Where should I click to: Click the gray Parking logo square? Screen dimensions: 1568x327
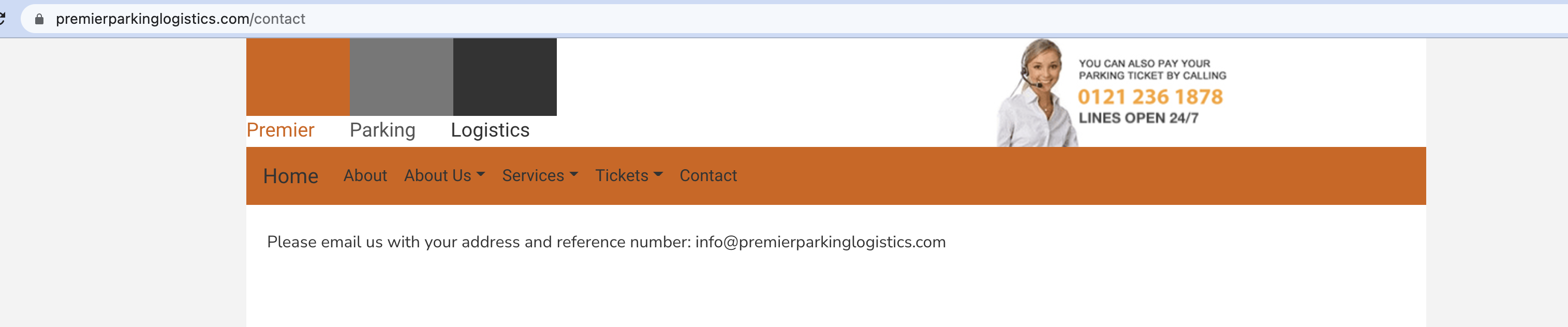click(401, 77)
